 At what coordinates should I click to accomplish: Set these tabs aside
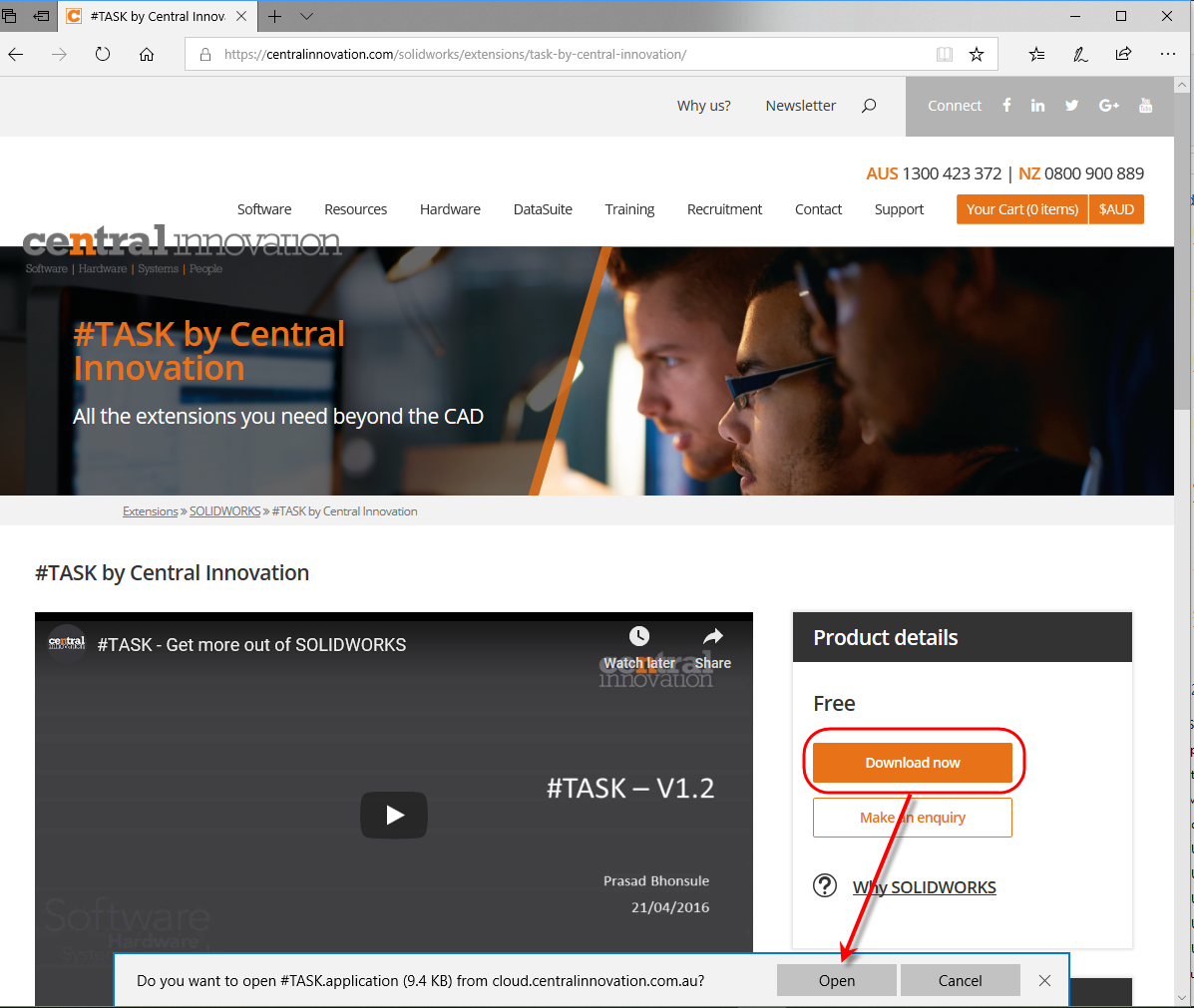41,16
